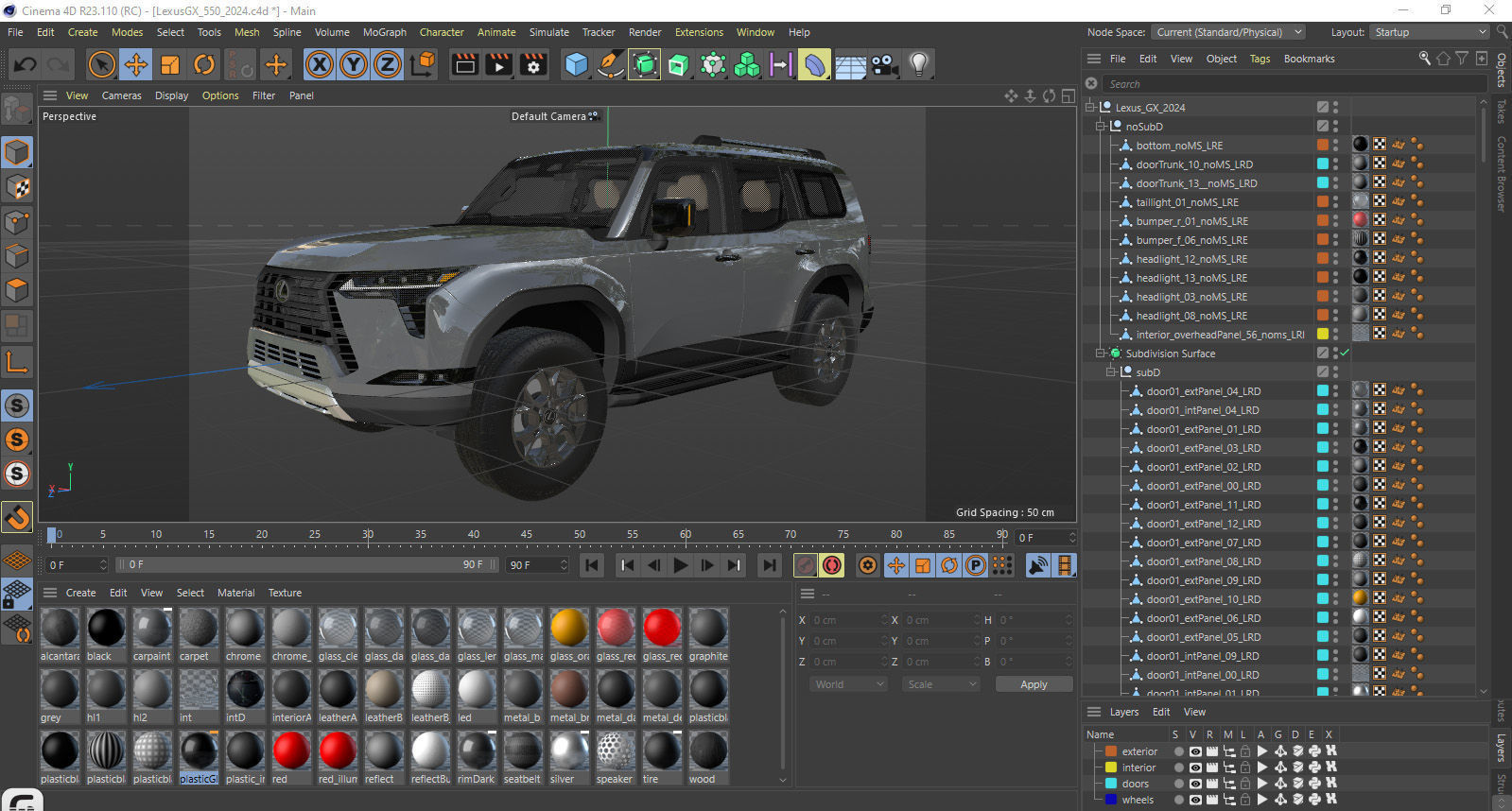Collapse the Subdivision Surface object
1512x811 pixels.
pos(1101,353)
